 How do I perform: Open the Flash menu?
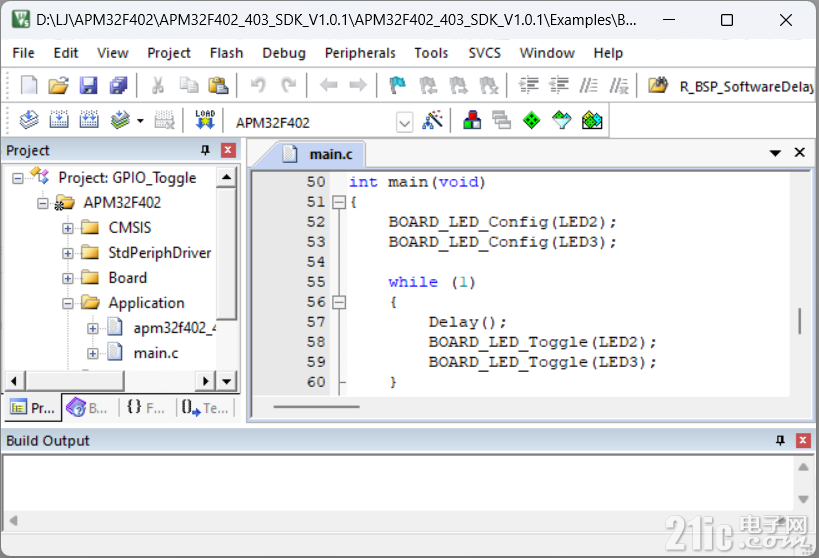[227, 53]
